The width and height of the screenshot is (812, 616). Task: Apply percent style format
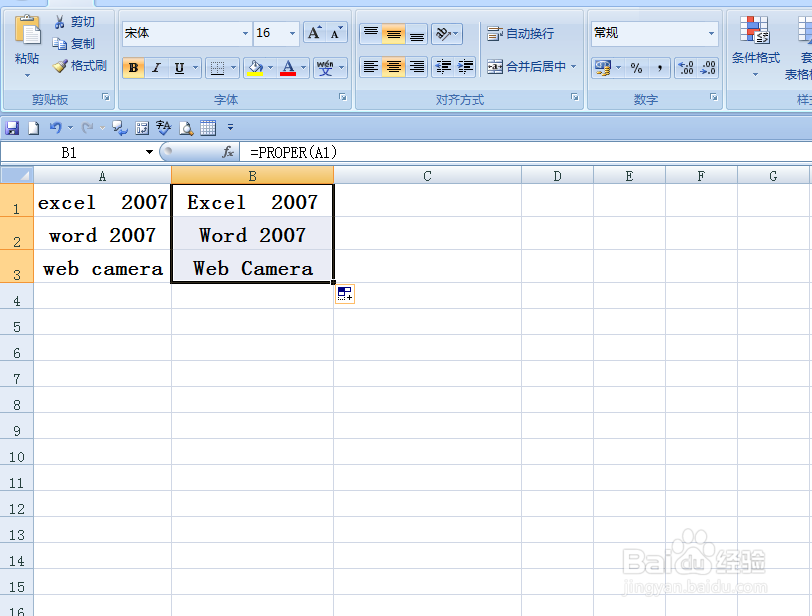636,68
